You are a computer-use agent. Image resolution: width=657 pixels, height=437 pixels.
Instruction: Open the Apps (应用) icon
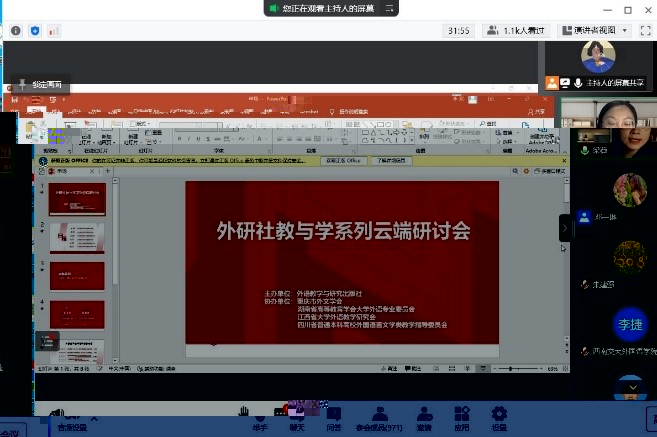coord(462,418)
